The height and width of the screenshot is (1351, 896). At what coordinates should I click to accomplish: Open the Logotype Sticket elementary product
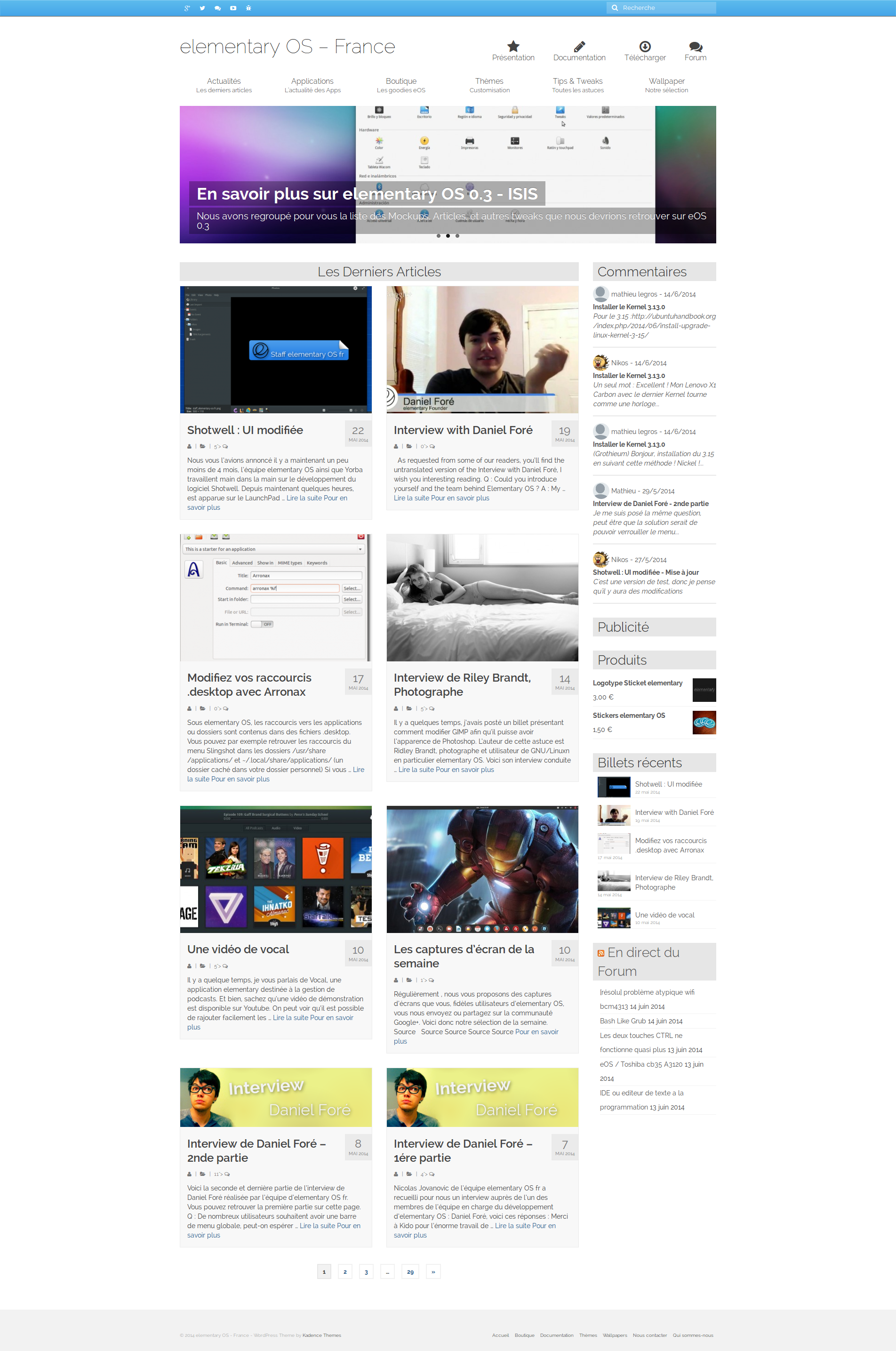[637, 683]
